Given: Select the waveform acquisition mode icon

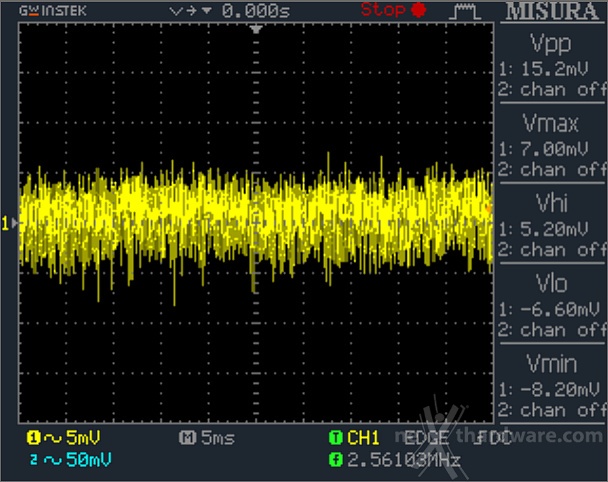Looking at the screenshot, I should (465, 12).
